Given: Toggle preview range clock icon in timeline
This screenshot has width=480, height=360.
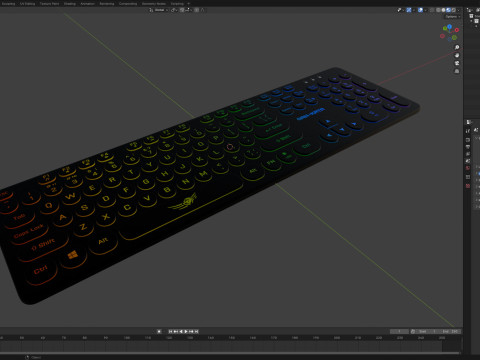Looking at the screenshot, I should coord(413,331).
